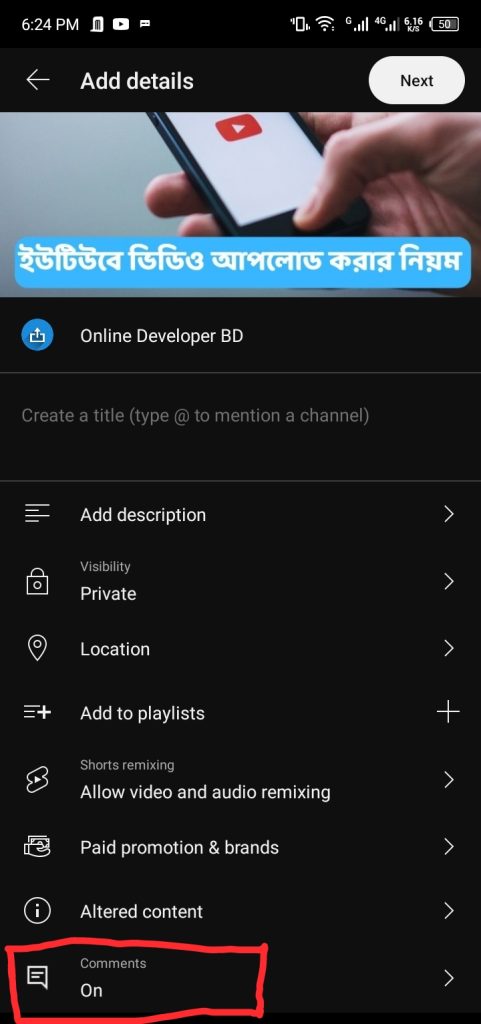The image size is (481, 1024).
Task: Tap the comments speech bubble icon
Action: click(37, 978)
